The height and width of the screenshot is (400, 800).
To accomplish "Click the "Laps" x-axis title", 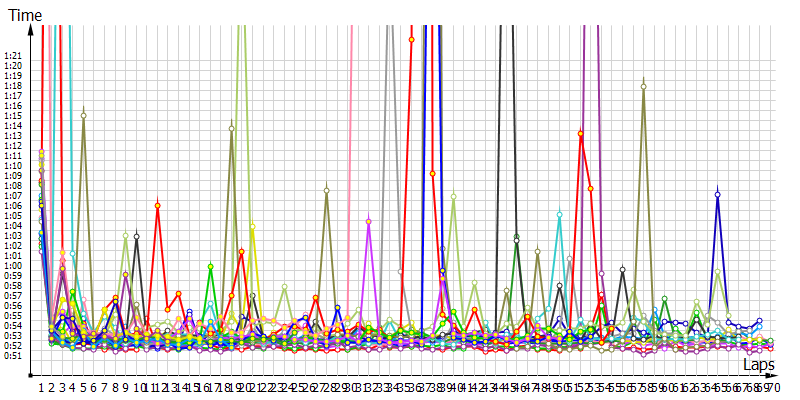I will (759, 367).
